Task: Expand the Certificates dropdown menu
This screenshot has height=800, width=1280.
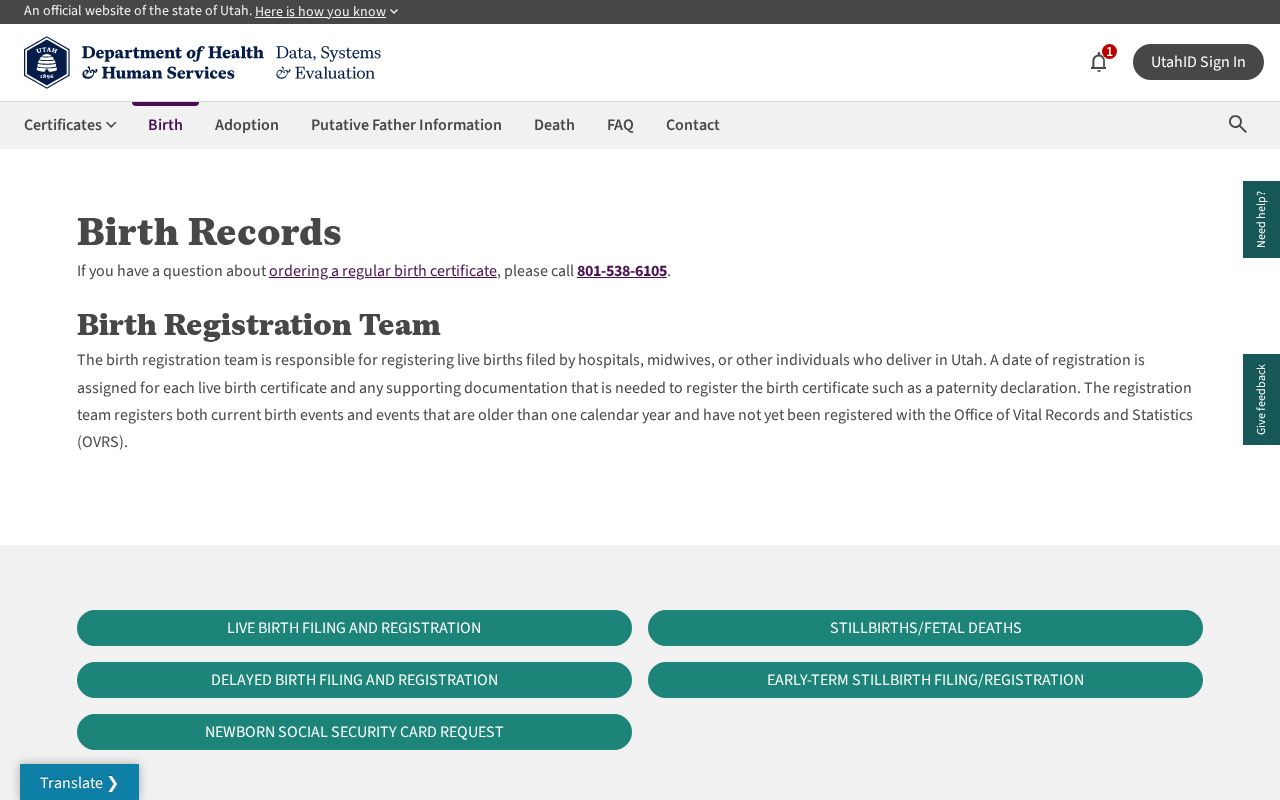Action: (70, 124)
